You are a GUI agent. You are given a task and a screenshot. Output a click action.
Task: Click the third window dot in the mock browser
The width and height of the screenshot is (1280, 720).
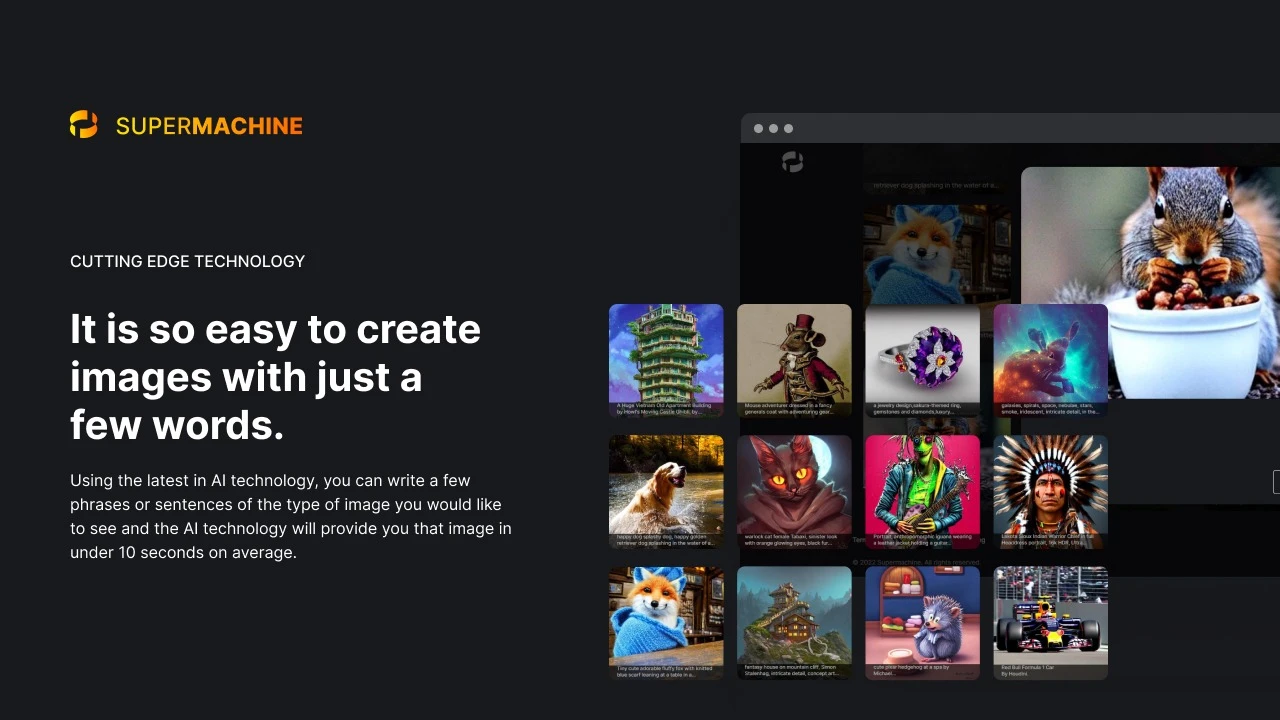coord(788,129)
